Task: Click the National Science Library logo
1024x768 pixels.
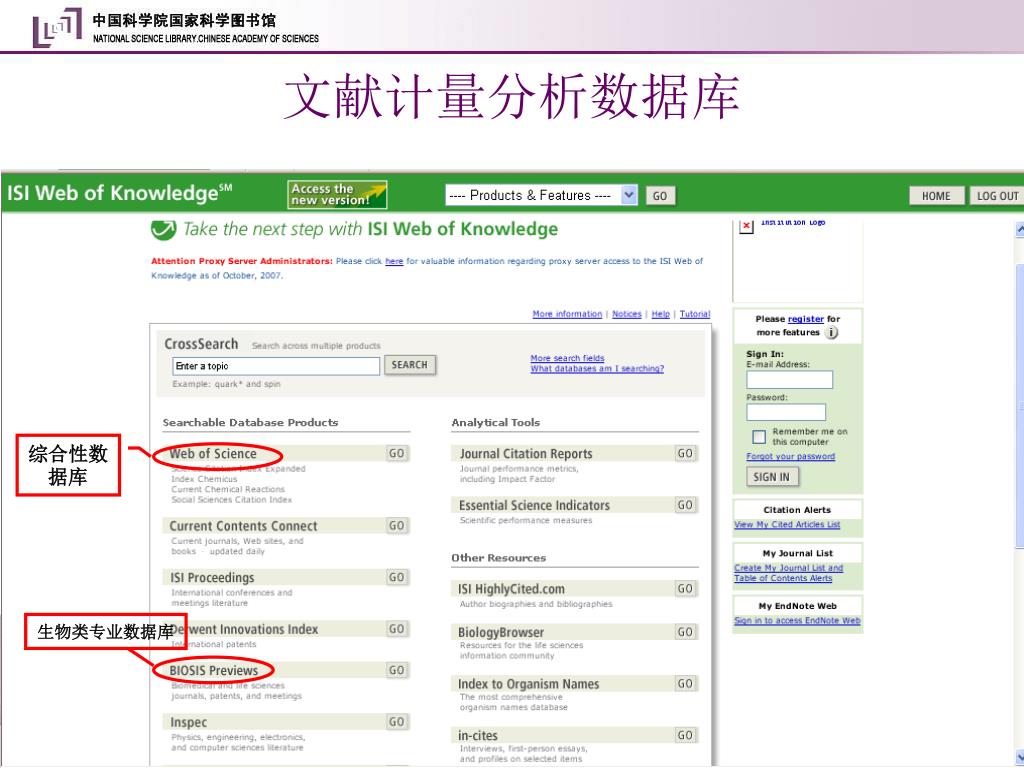Action: click(57, 27)
